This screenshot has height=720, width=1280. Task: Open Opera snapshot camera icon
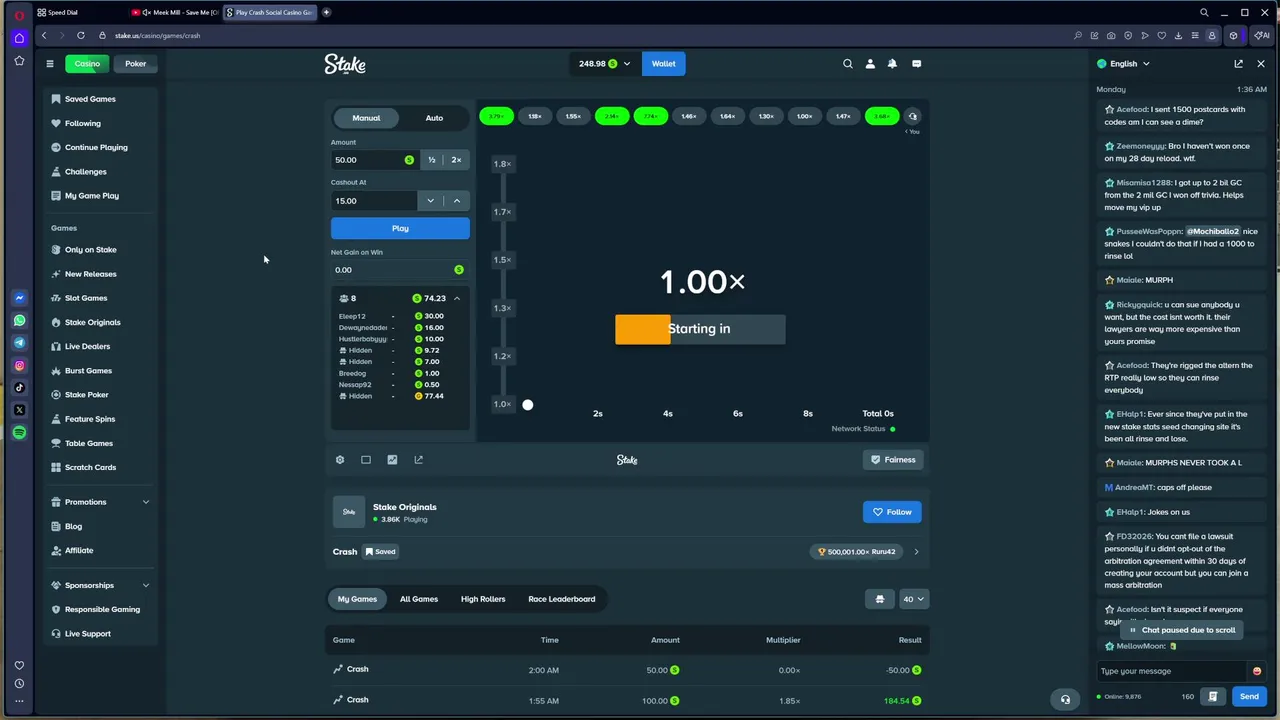[1111, 36]
